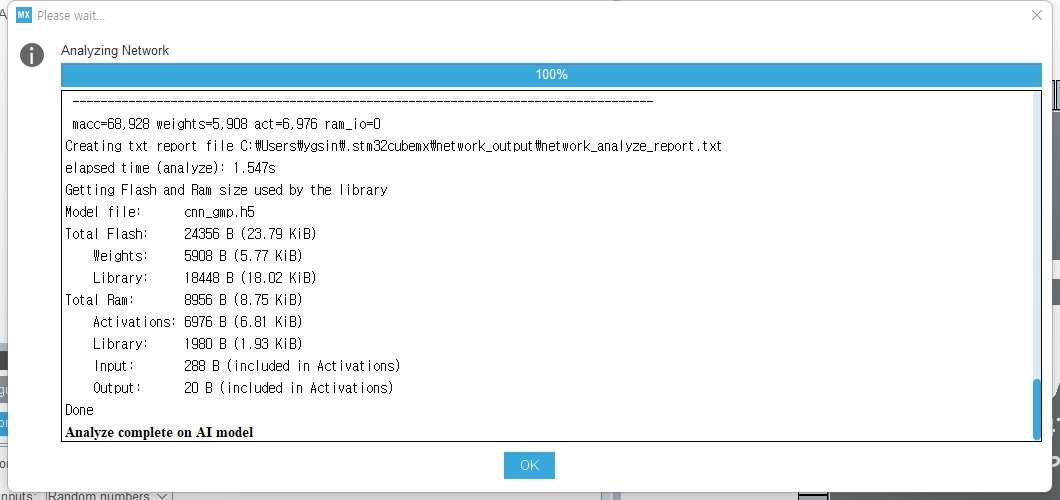Click the Output 20 B line
The image size is (1060, 500).
(243, 388)
